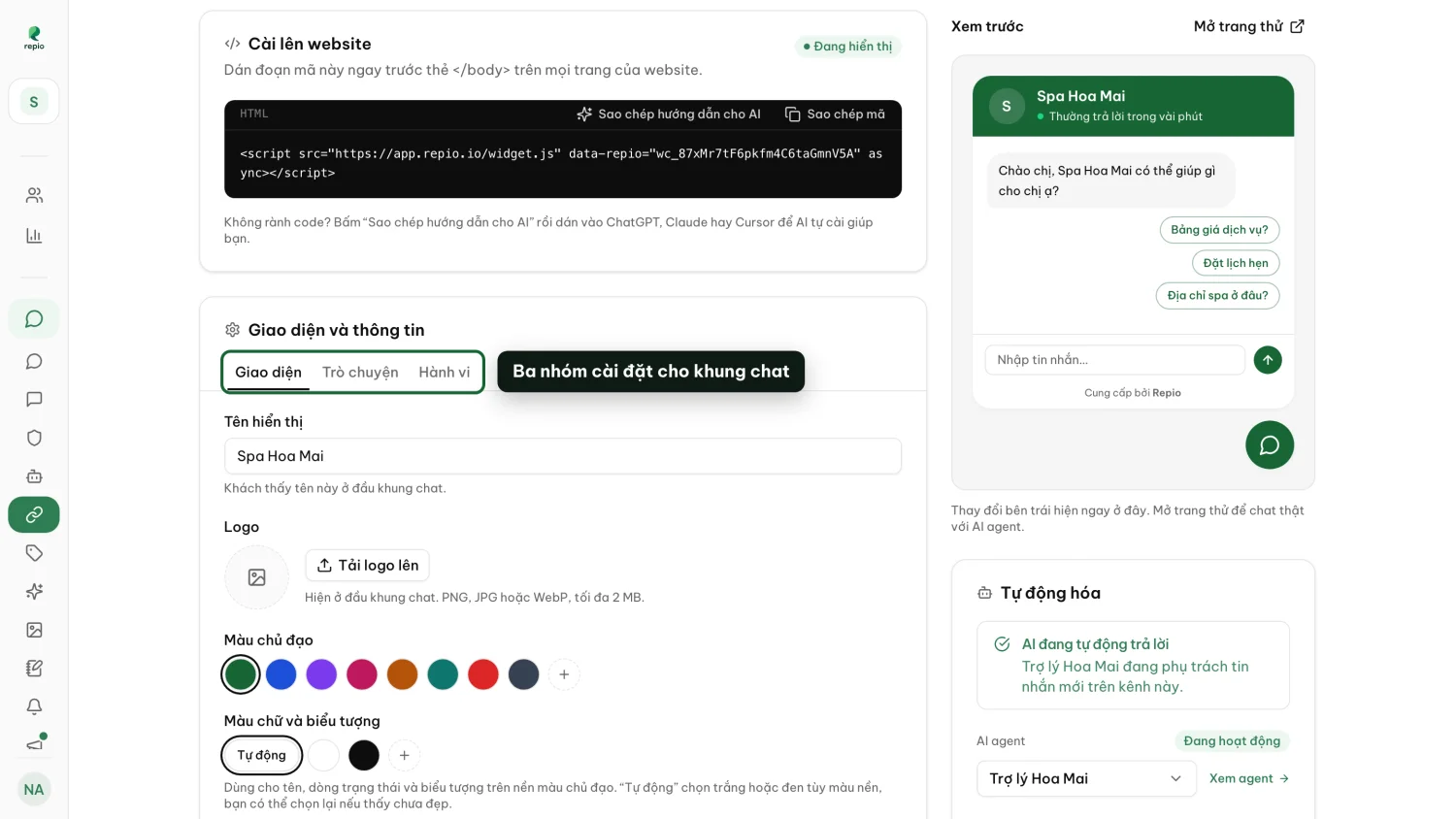
Task: Select the teal primary color
Action: pos(443,674)
